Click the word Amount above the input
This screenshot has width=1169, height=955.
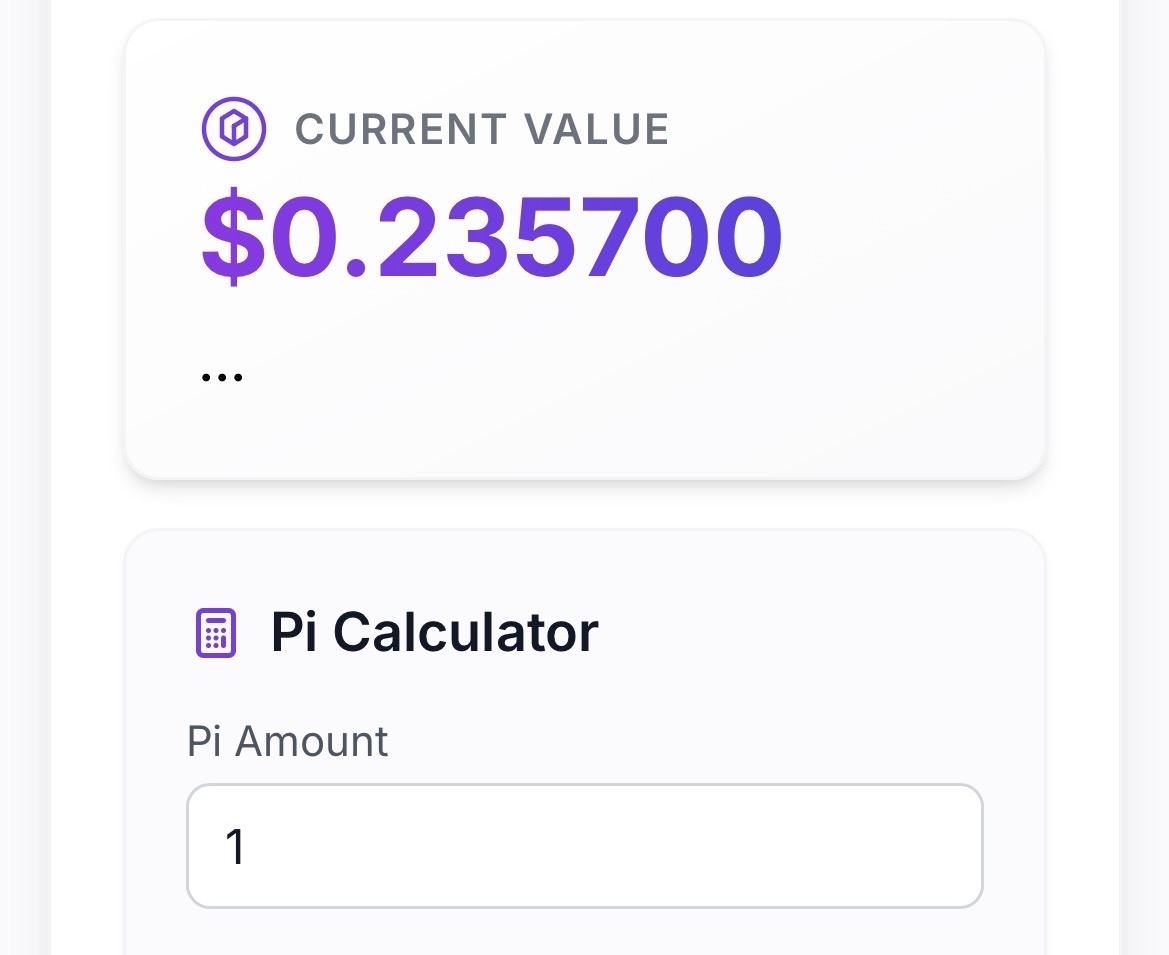(312, 742)
